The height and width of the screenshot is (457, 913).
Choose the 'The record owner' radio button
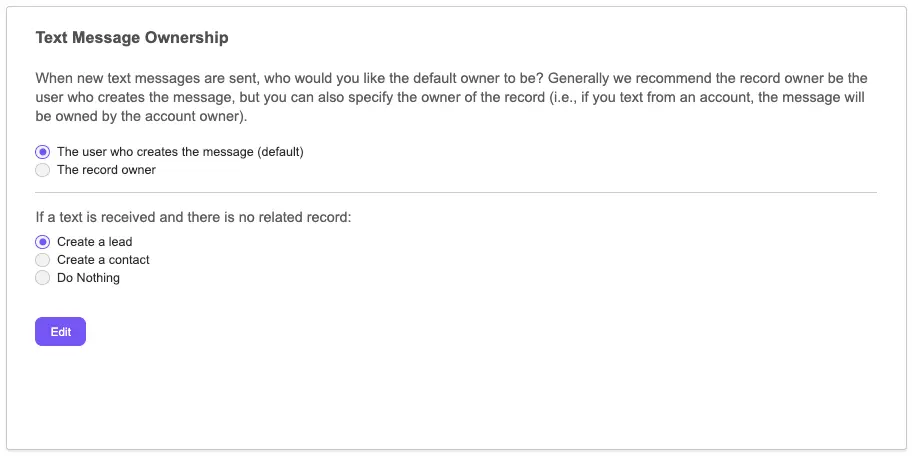click(x=42, y=170)
